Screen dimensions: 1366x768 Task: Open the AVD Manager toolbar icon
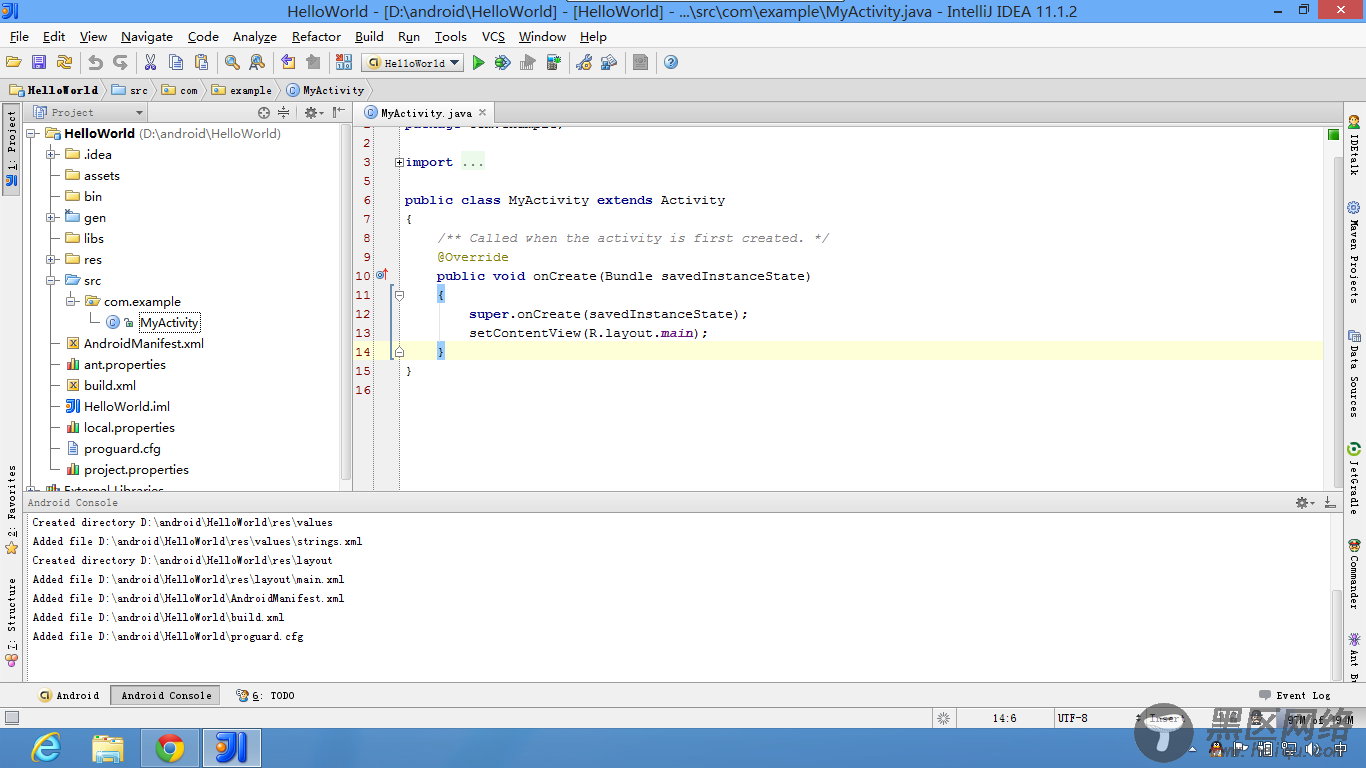[x=553, y=62]
